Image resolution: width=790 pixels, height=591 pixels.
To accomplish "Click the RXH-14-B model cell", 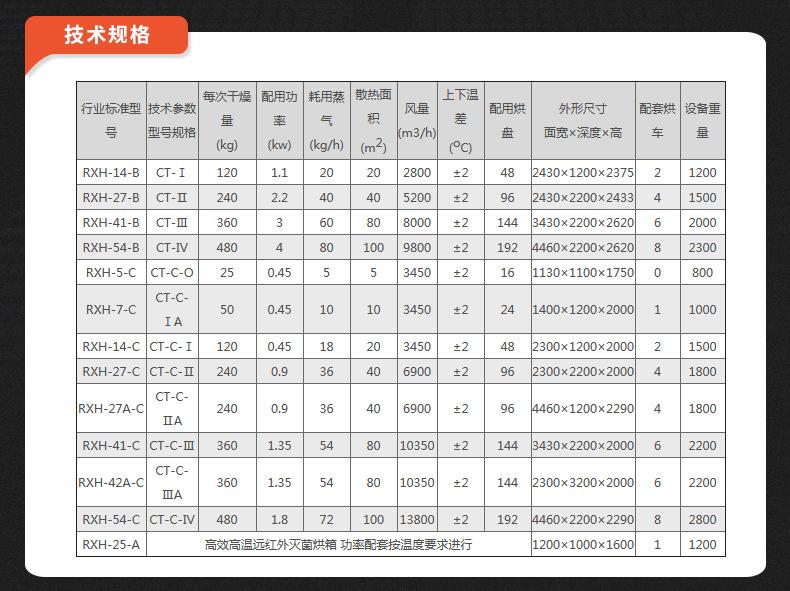I will 111,172.
